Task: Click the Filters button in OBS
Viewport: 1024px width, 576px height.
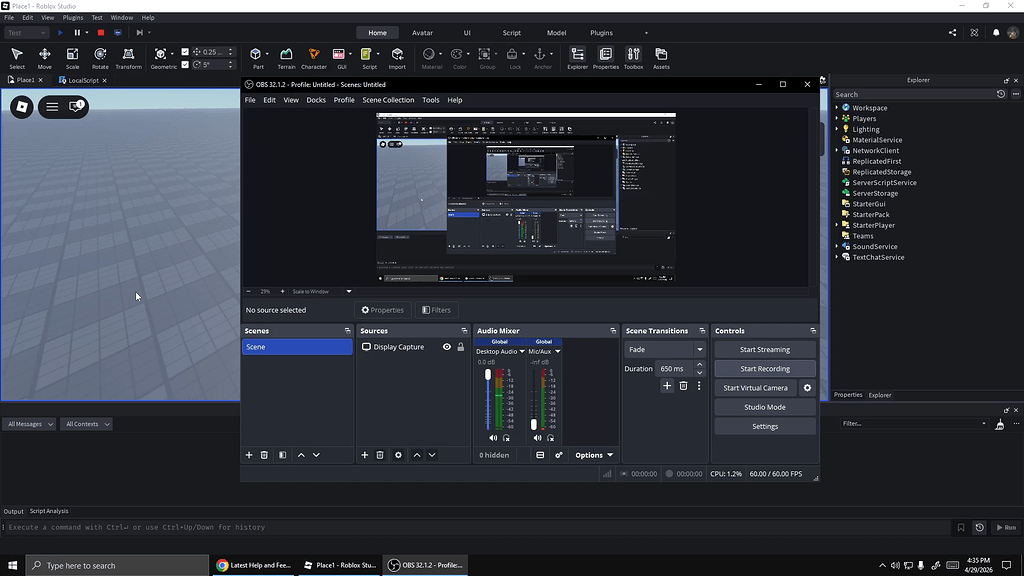Action: tap(436, 310)
